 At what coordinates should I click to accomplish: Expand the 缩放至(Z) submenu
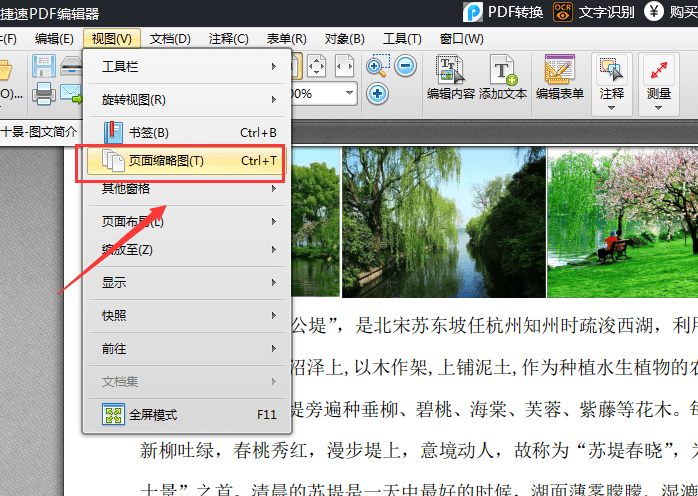click(x=187, y=250)
